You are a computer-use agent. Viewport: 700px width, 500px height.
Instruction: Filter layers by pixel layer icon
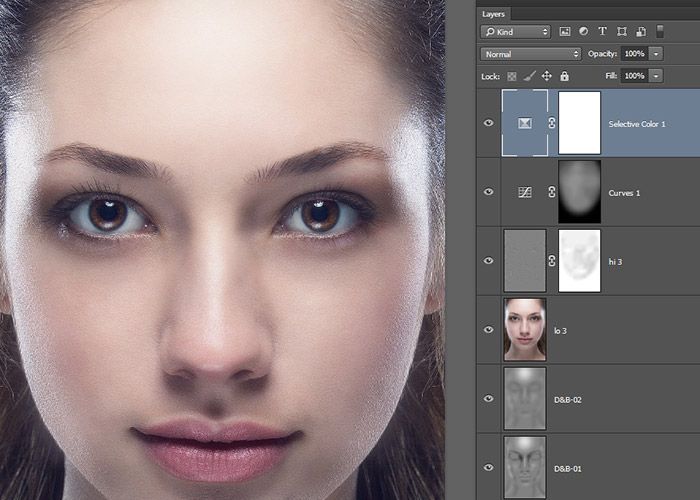pos(565,32)
